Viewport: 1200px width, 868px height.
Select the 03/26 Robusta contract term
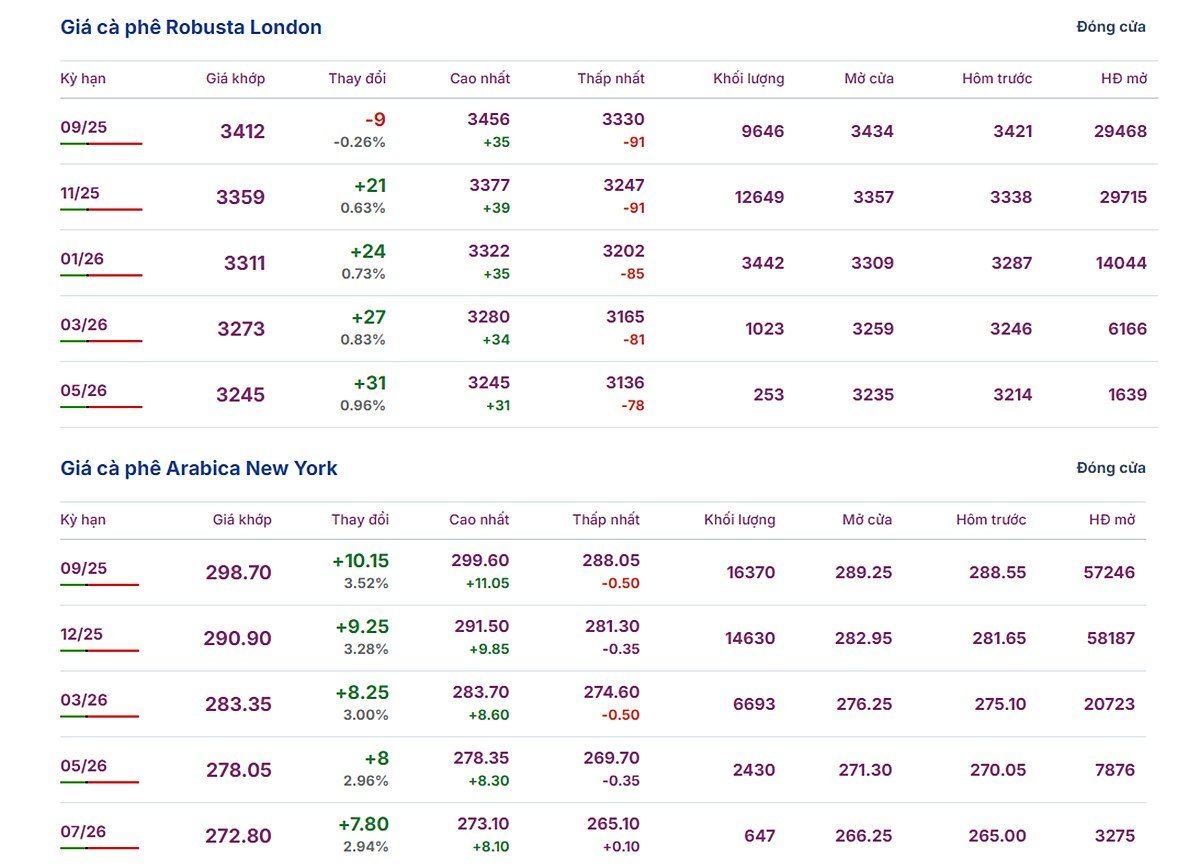point(84,325)
